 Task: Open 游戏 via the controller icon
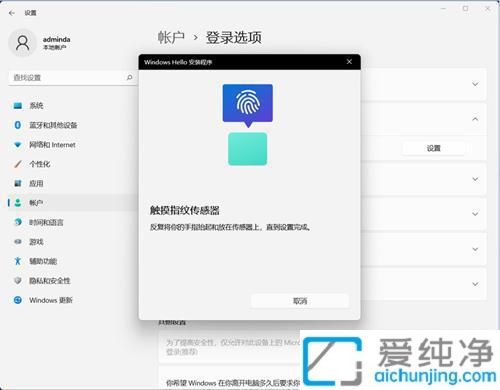[18, 242]
